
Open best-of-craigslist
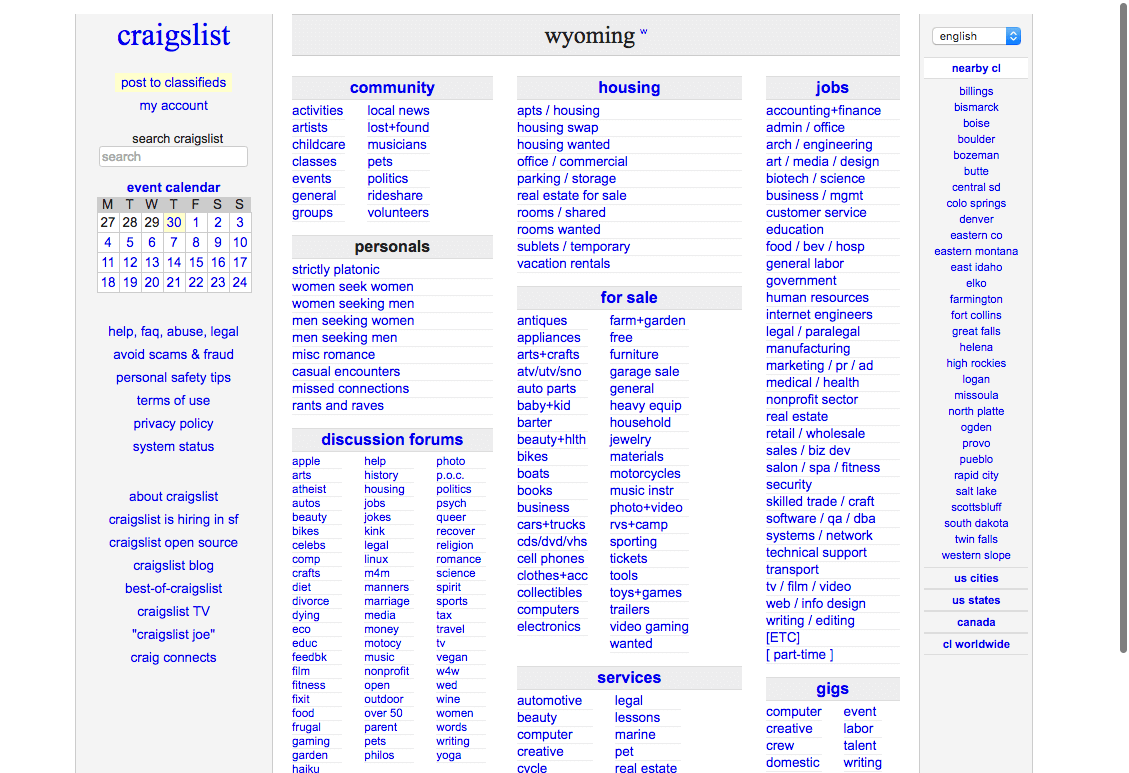pyautogui.click(x=173, y=588)
